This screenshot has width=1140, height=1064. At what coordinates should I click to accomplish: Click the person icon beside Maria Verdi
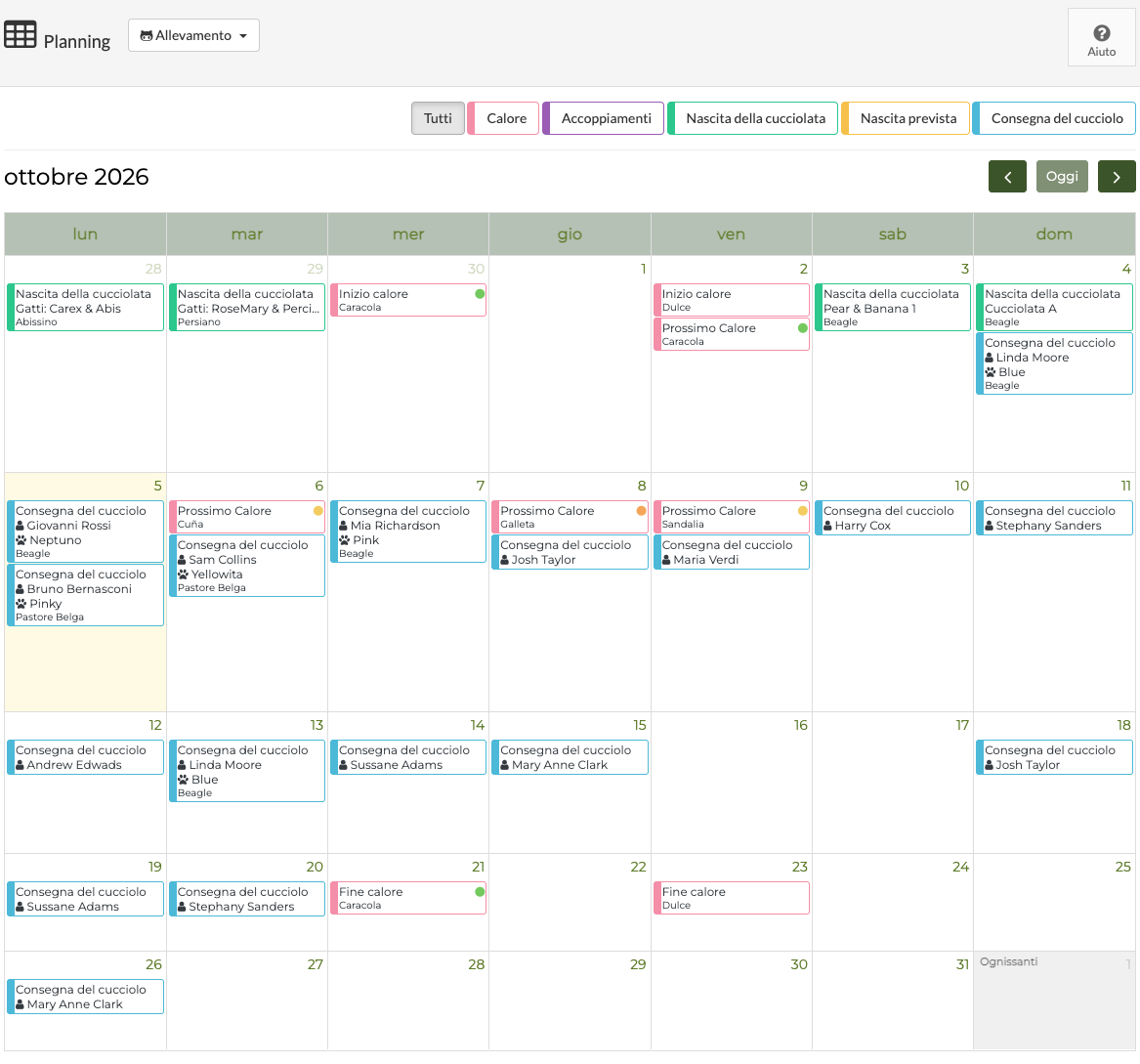tap(666, 560)
